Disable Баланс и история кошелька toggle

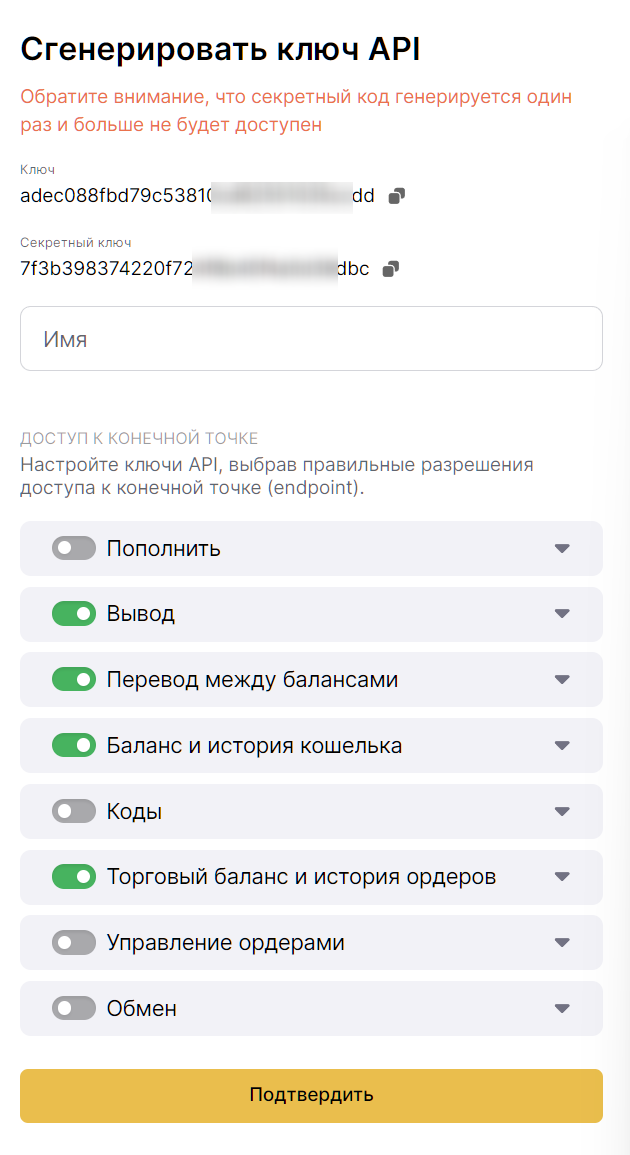pyautogui.click(x=74, y=745)
